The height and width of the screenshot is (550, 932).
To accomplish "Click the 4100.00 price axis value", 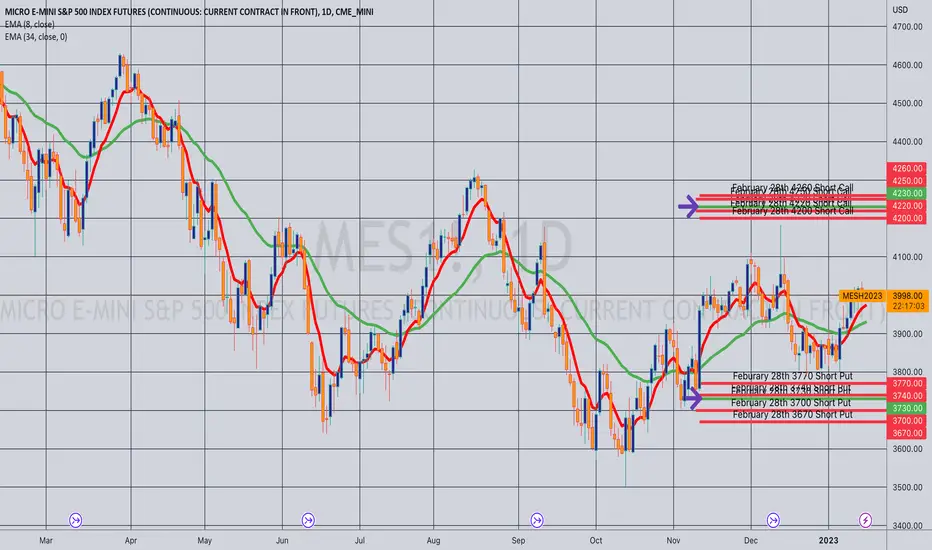I will click(907, 257).
